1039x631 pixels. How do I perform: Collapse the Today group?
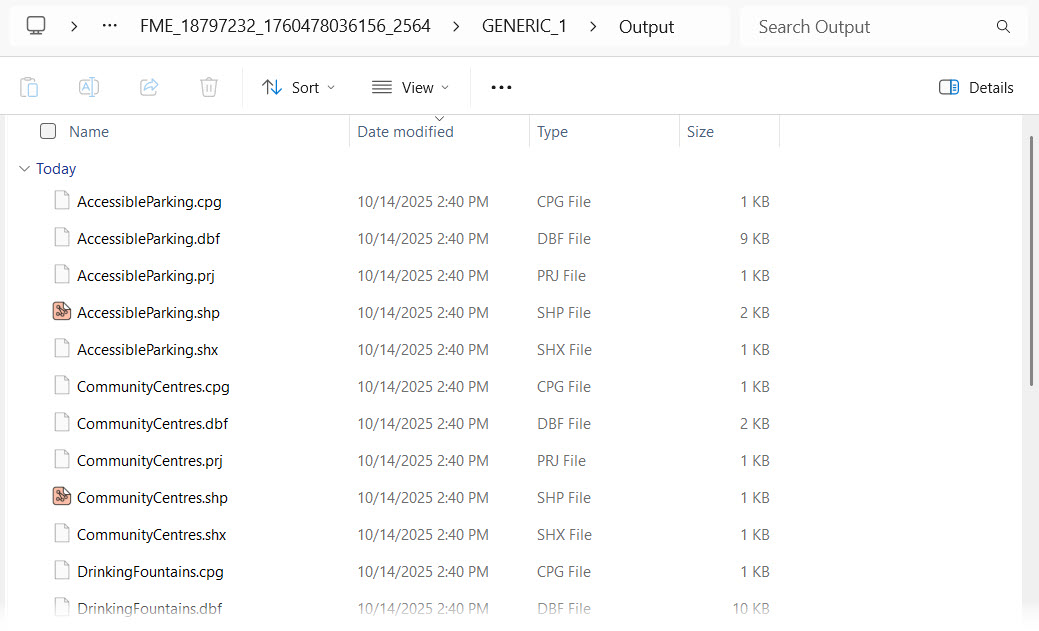click(24, 169)
